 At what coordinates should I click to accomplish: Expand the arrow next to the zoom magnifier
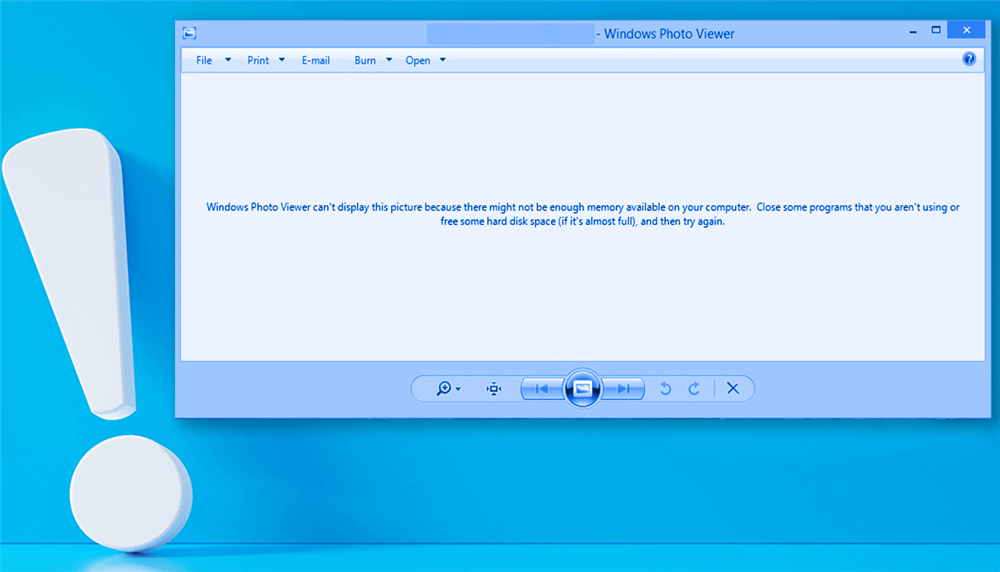click(458, 389)
